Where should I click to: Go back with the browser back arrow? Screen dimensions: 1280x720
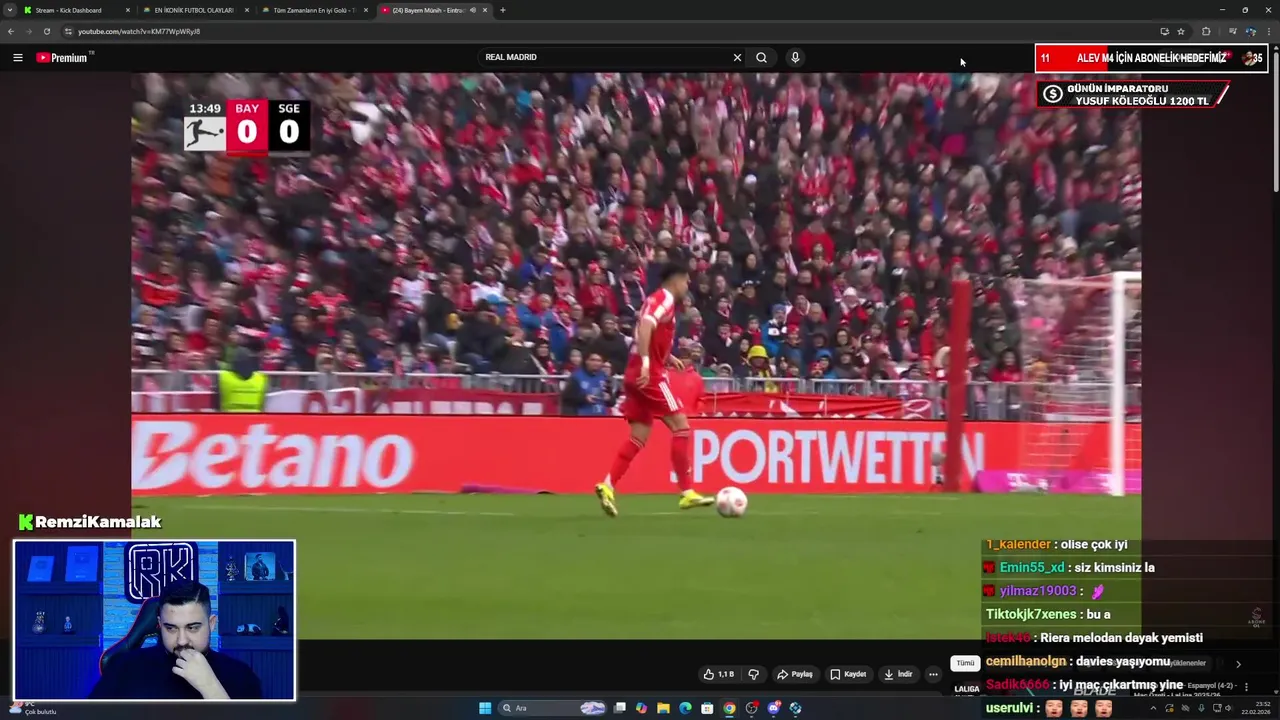tap(11, 31)
